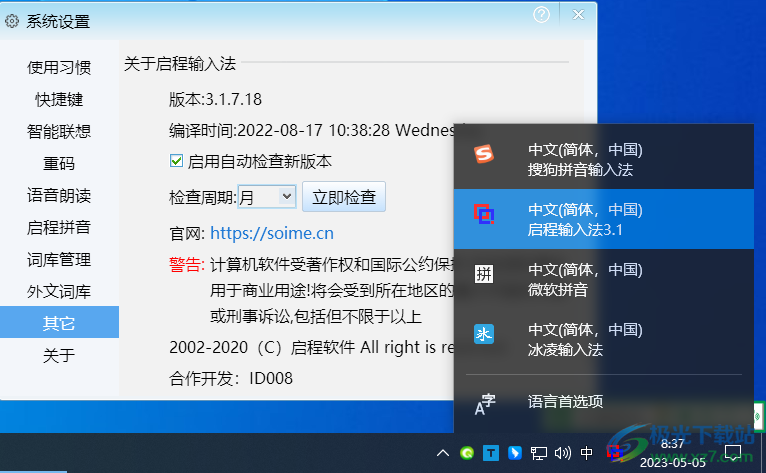Click the input method tray icon next to 中
This screenshot has height=473, width=766.
click(x=614, y=453)
